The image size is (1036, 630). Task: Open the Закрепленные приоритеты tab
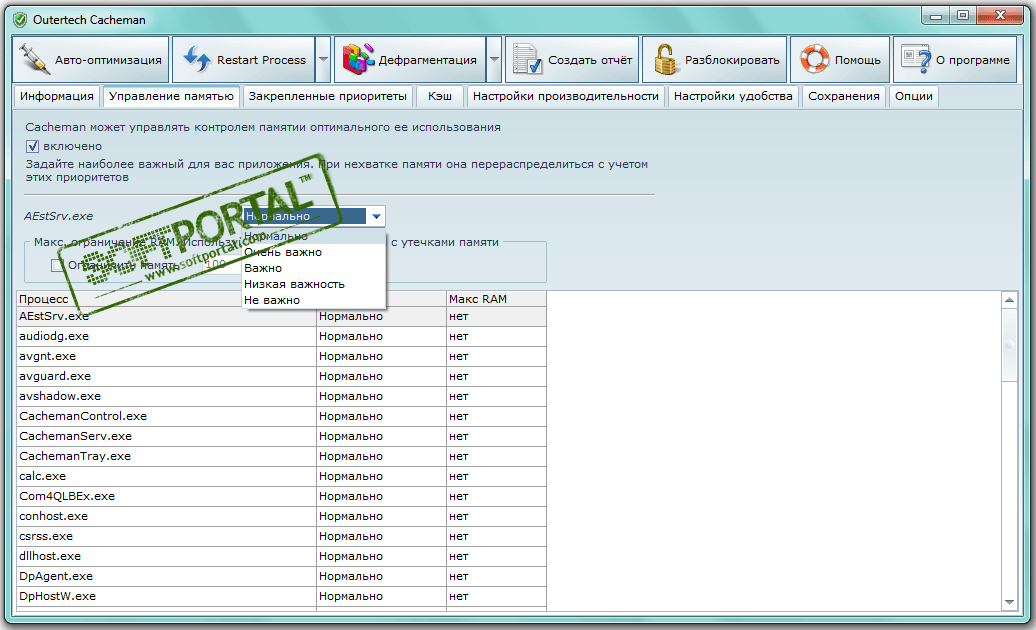click(328, 96)
